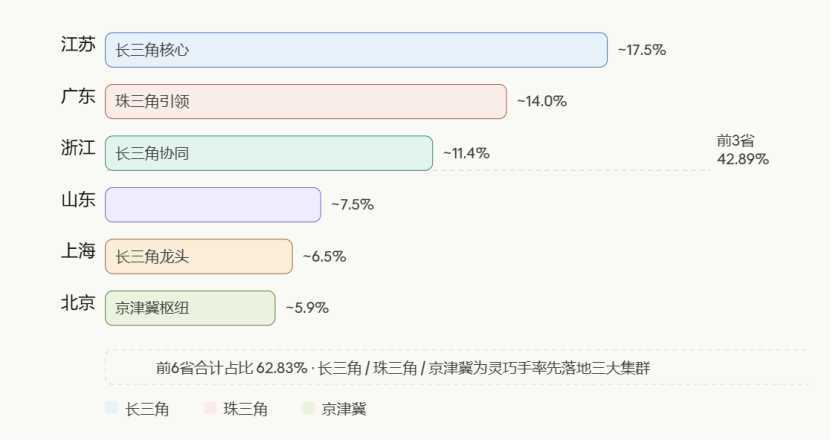
Task: Click the 江苏 province label
Action: 78,45
